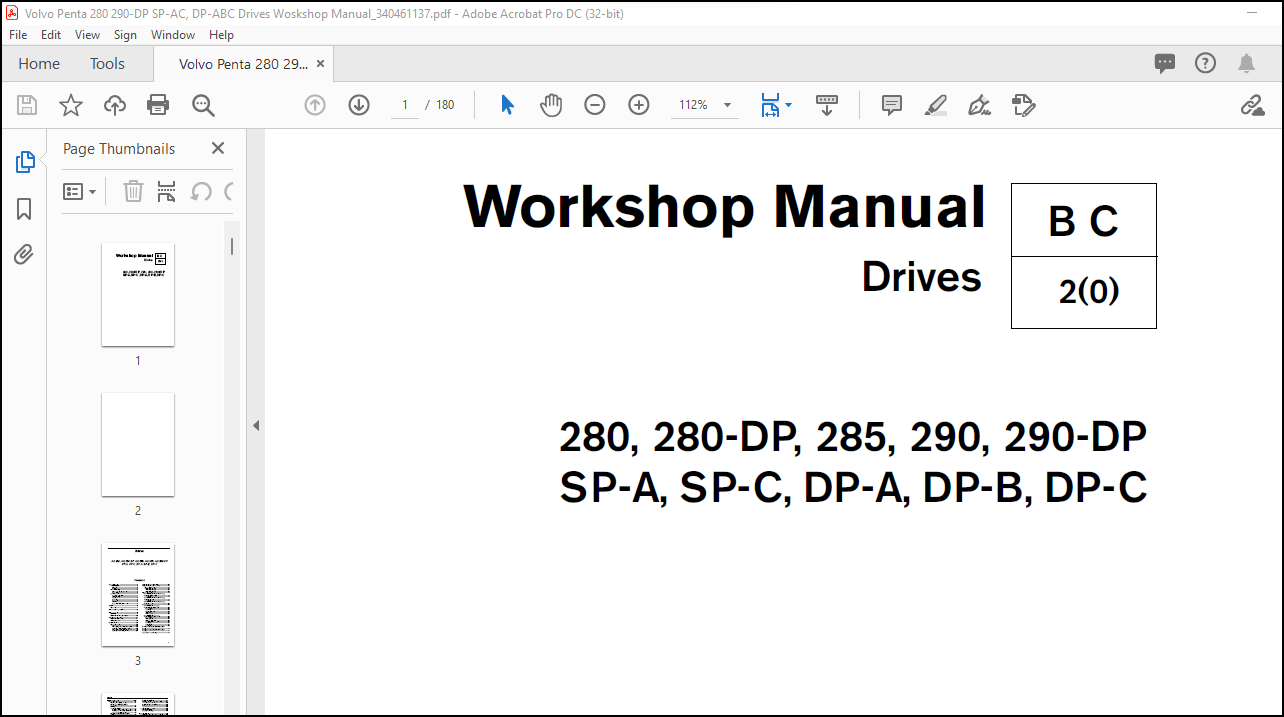1284x717 pixels.
Task: Open the Help question mark icon
Action: [x=1206, y=63]
